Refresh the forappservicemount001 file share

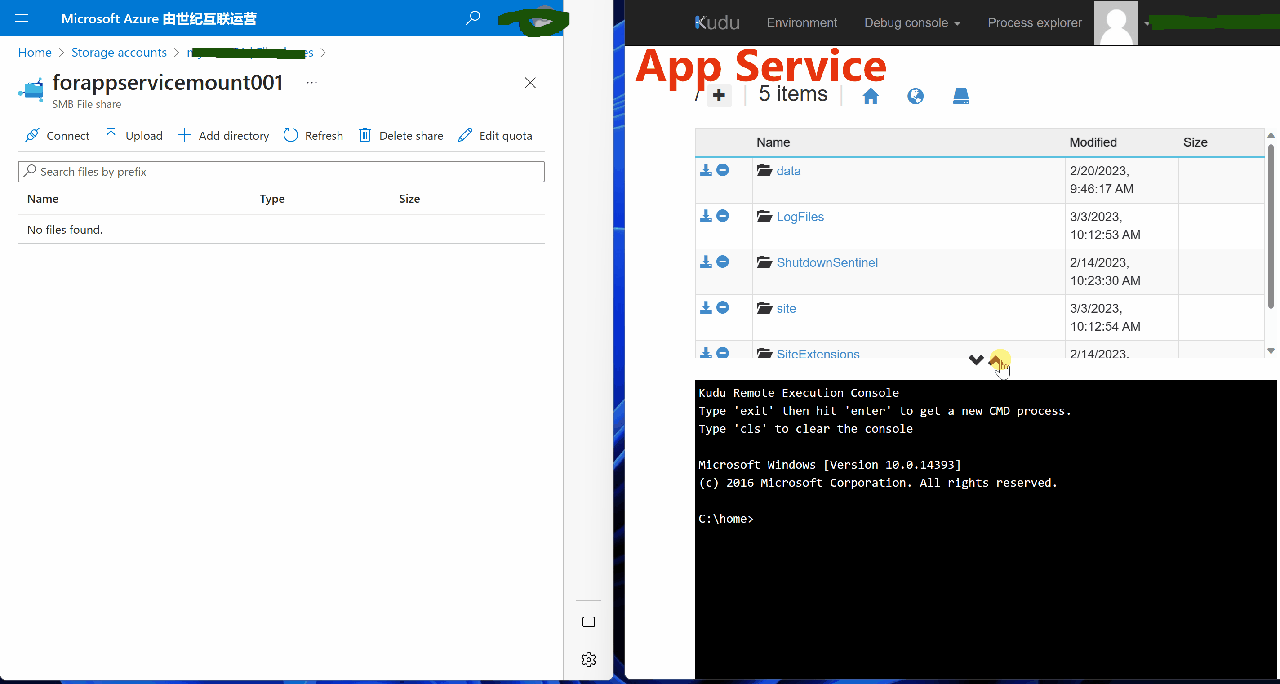click(x=313, y=135)
